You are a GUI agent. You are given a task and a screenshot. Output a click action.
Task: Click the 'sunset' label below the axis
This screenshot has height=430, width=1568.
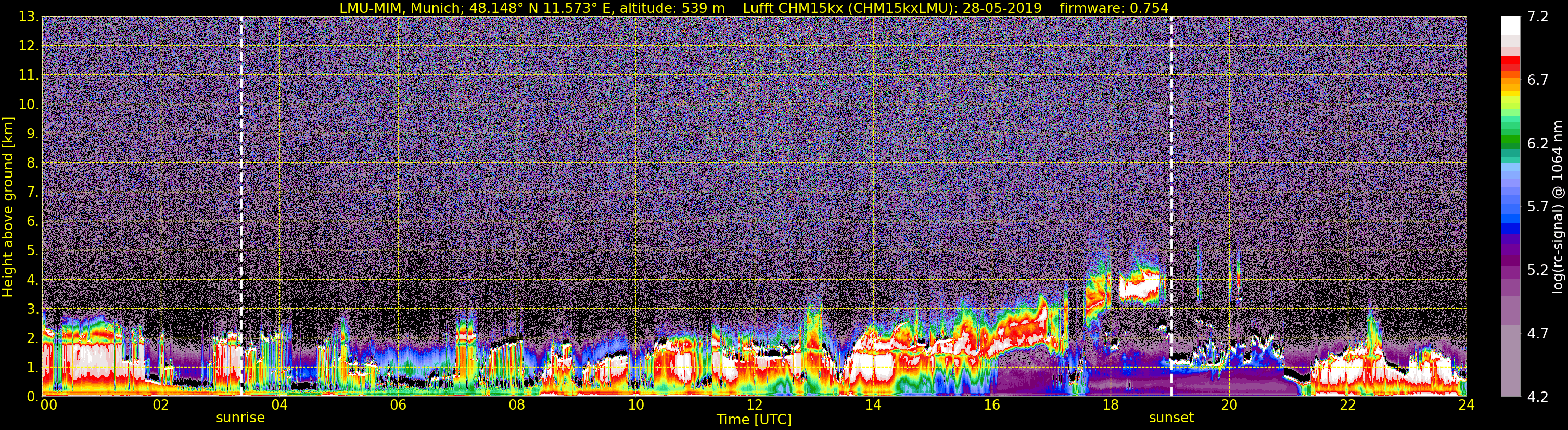click(x=1171, y=418)
